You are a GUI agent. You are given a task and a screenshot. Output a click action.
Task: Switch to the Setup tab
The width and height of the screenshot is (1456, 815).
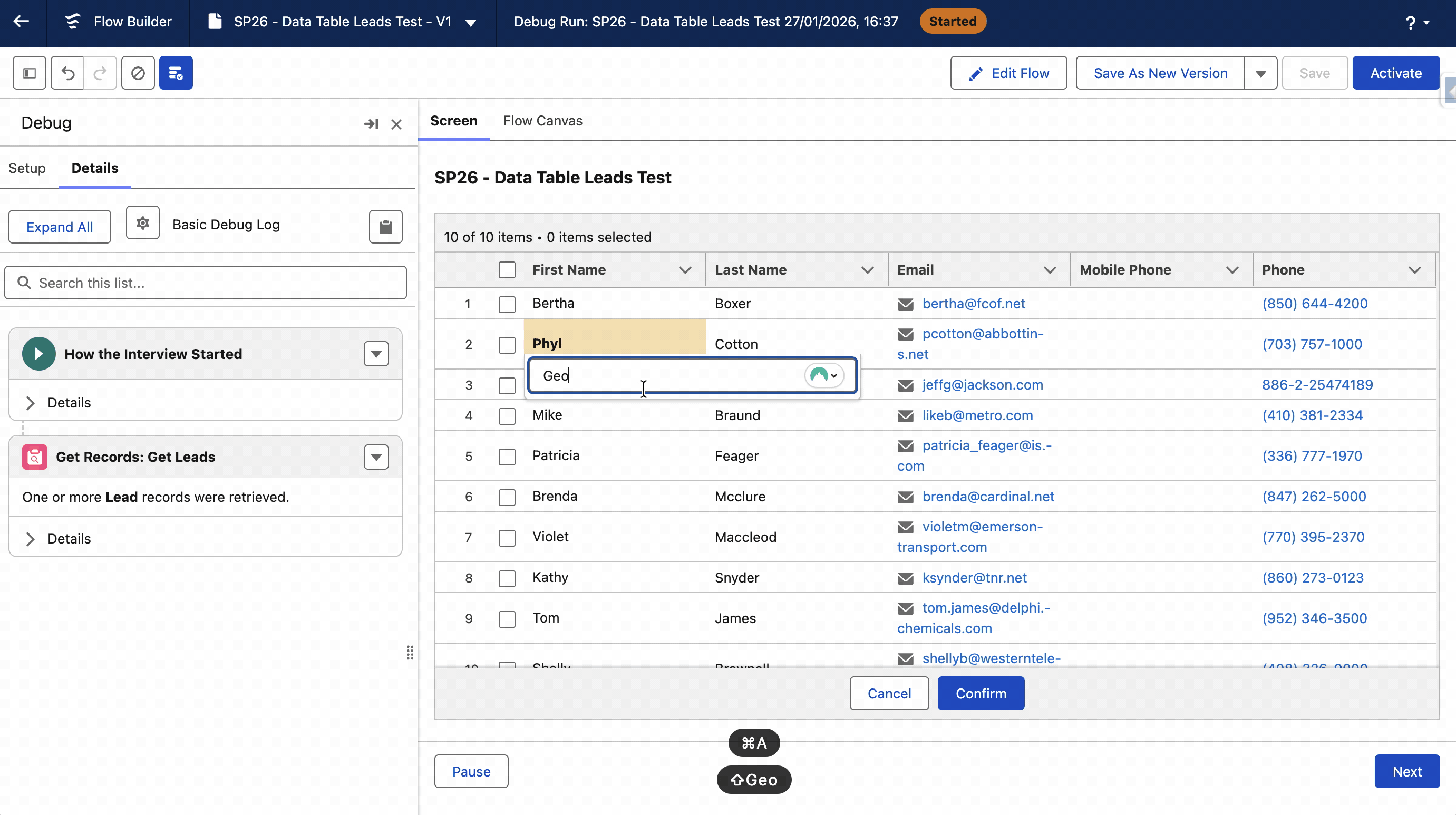pyautogui.click(x=27, y=168)
